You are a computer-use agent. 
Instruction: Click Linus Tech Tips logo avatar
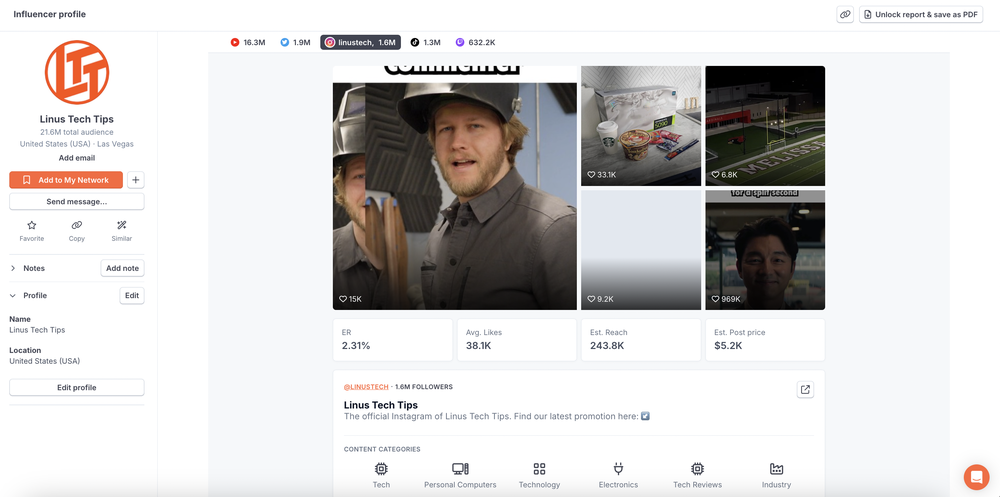[x=77, y=72]
